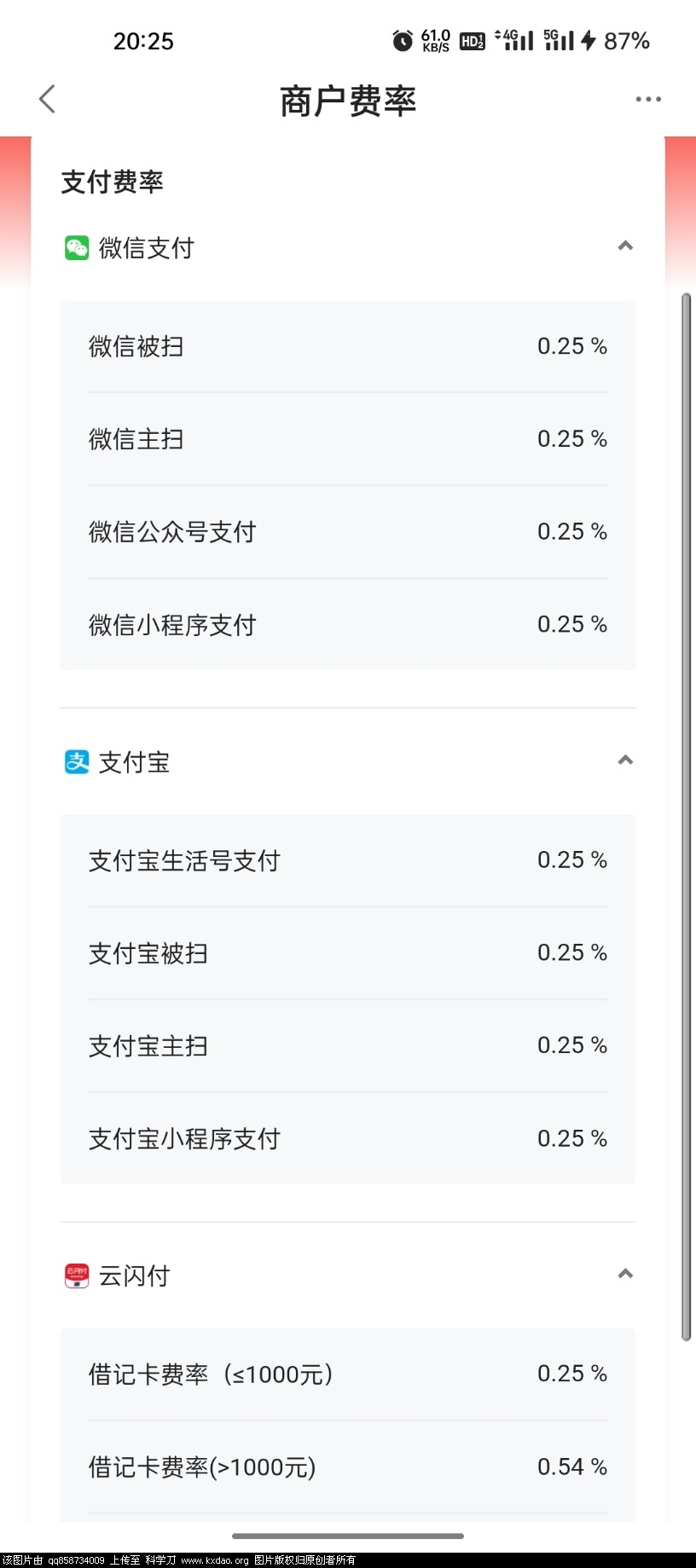The width and height of the screenshot is (696, 1568).
Task: Select the 微信被扫 rate row
Action: (348, 346)
